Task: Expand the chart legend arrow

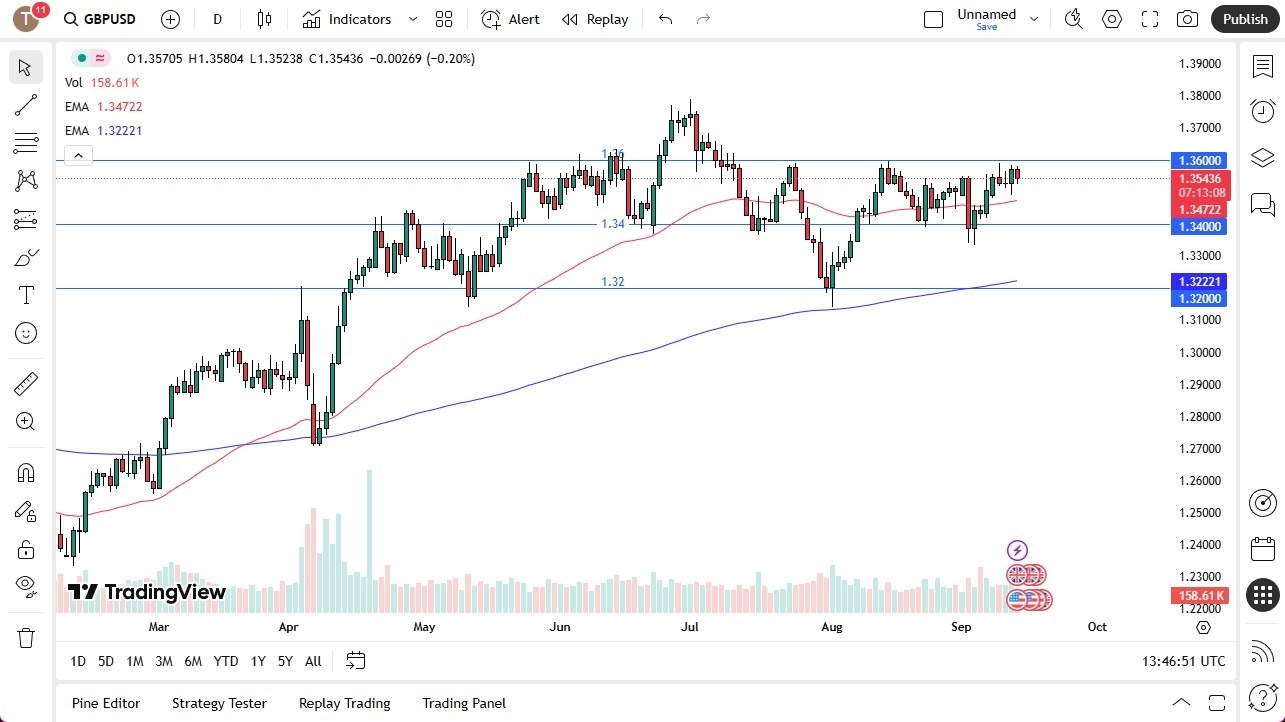Action: (x=78, y=155)
